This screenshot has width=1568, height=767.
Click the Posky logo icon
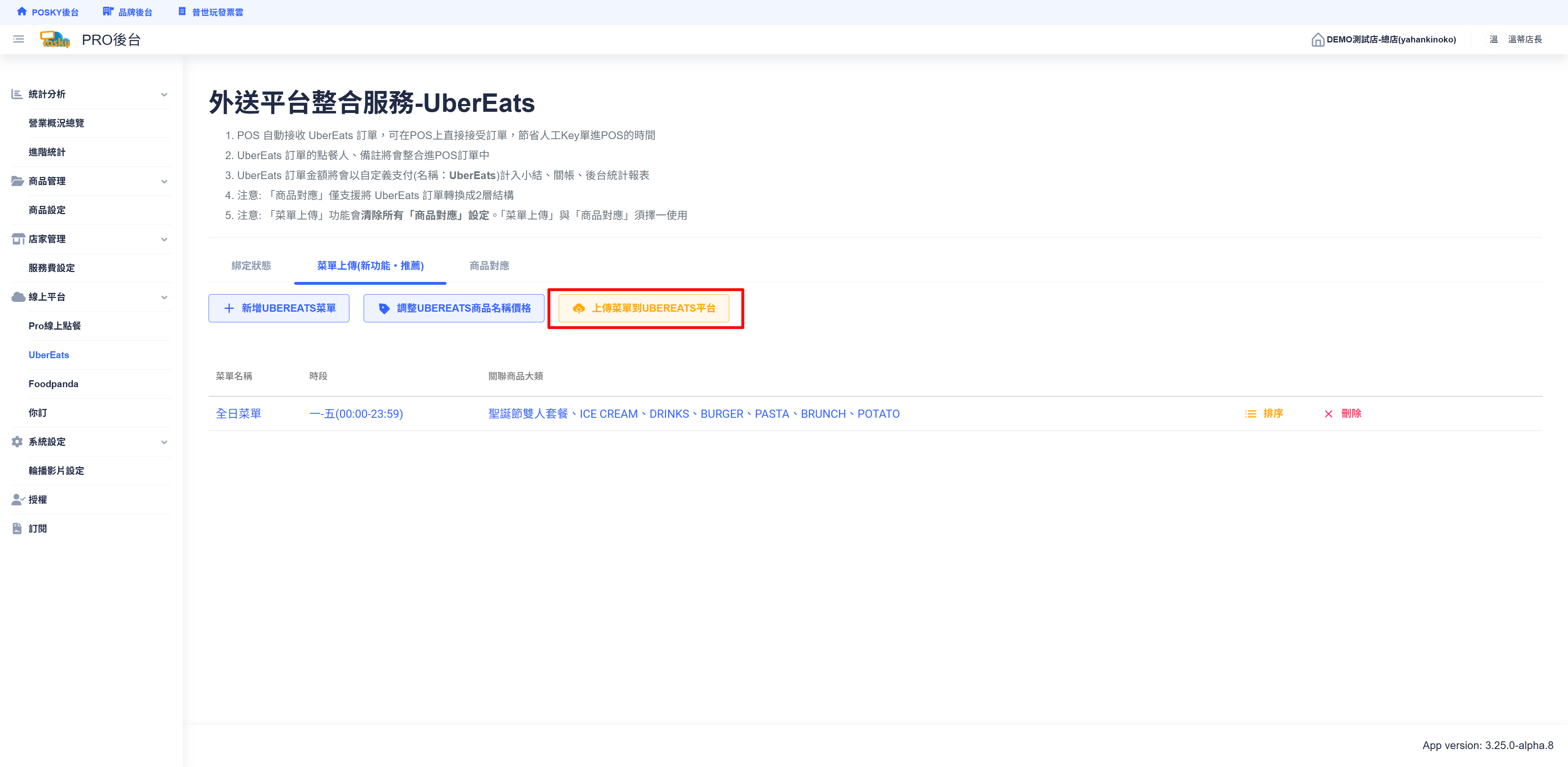[55, 40]
